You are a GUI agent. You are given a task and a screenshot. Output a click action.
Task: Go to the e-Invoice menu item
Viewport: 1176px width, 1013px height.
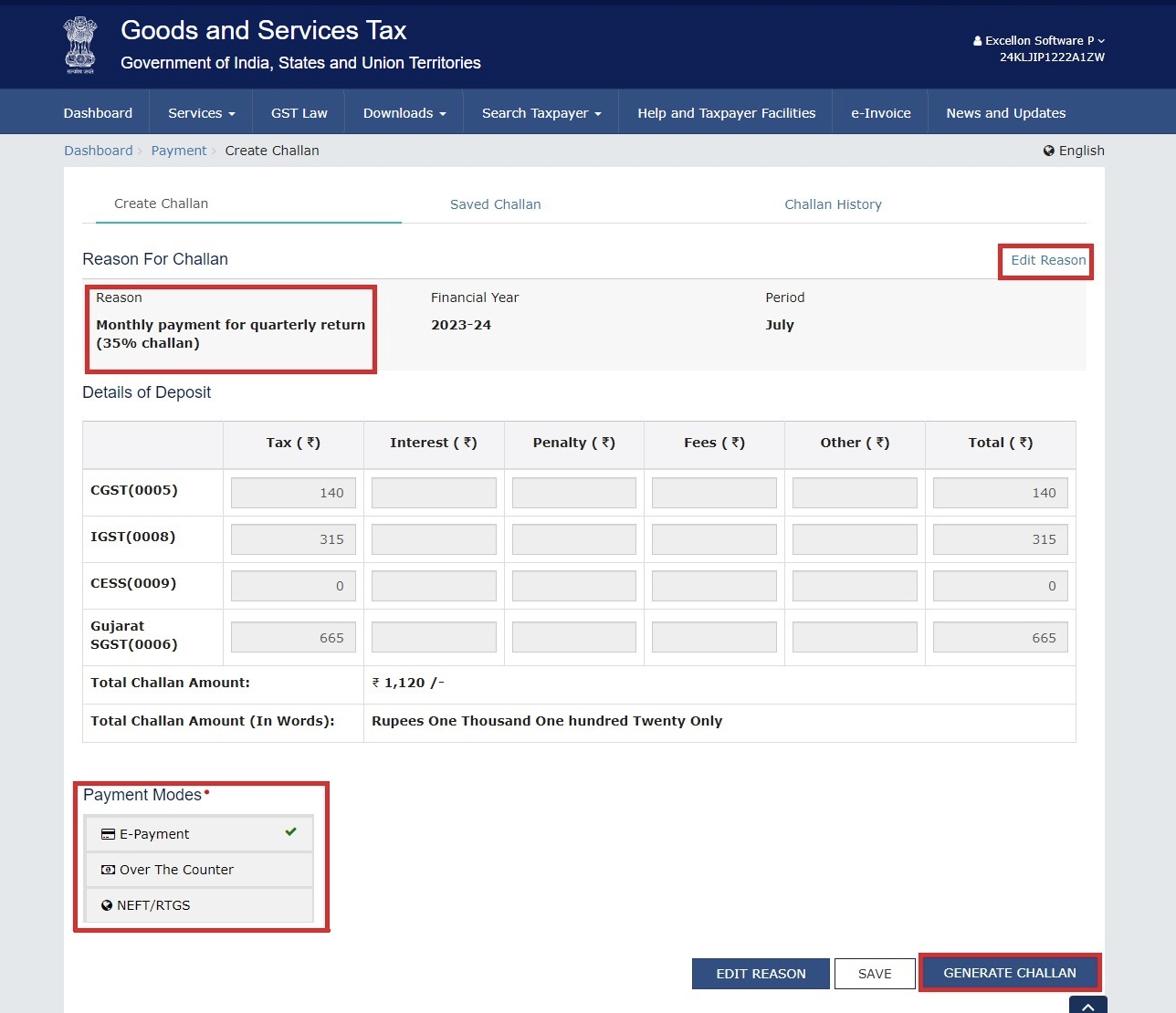coord(881,113)
